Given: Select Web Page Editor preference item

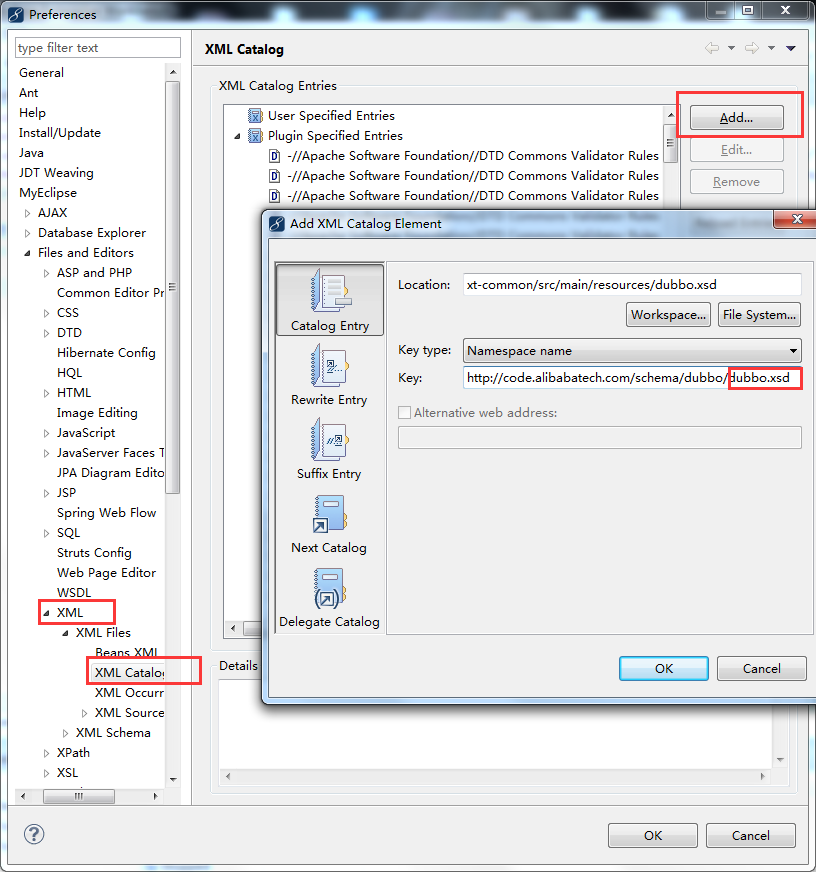Looking at the screenshot, I should coord(106,573).
